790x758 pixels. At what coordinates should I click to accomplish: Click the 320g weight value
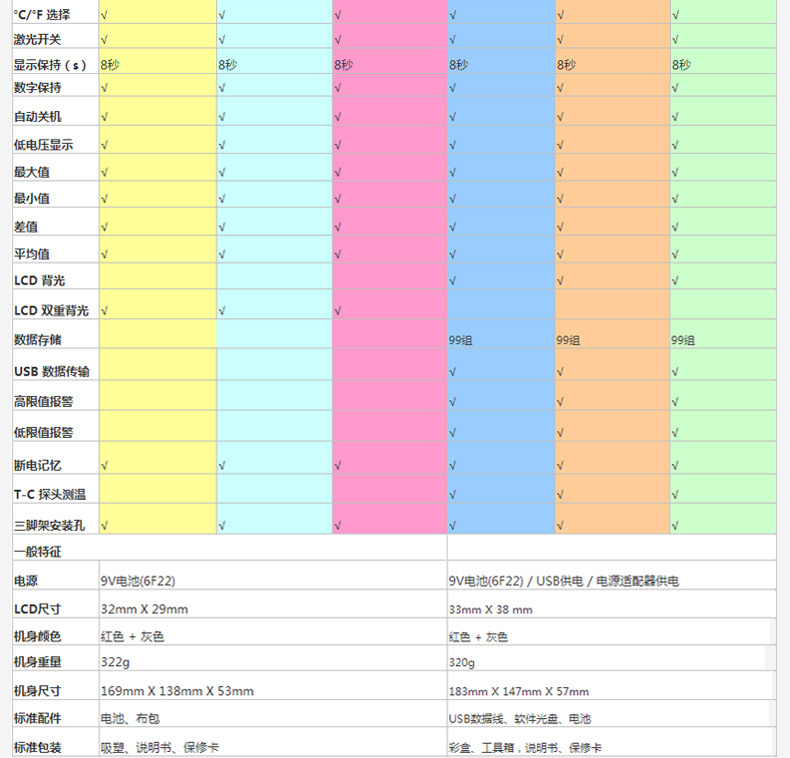pyautogui.click(x=461, y=662)
